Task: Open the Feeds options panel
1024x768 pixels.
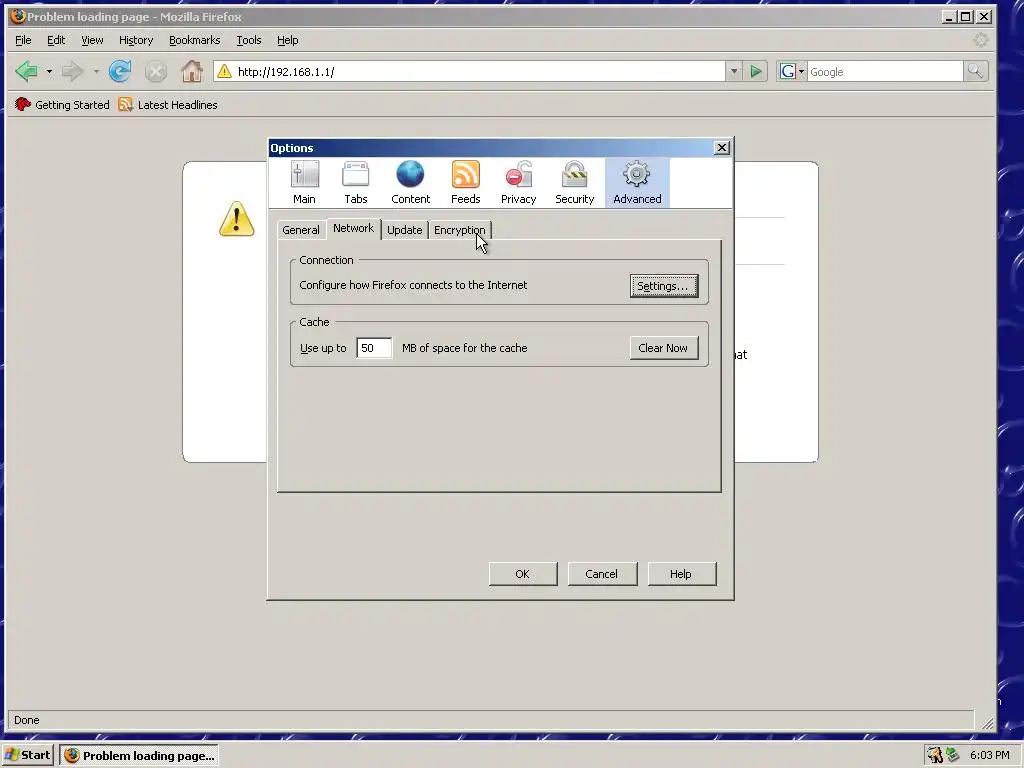Action: (466, 183)
